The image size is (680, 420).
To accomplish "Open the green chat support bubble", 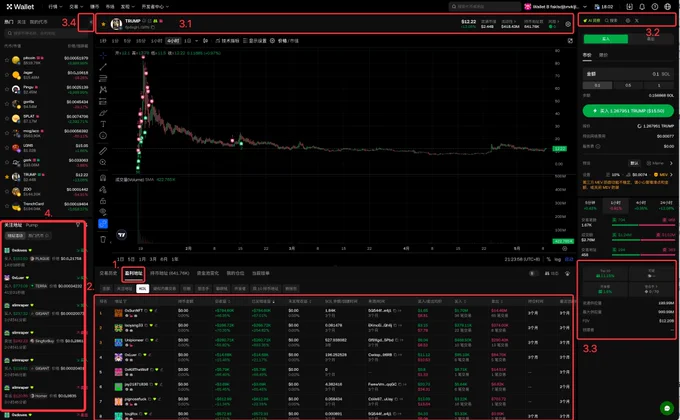I will click(x=667, y=408).
